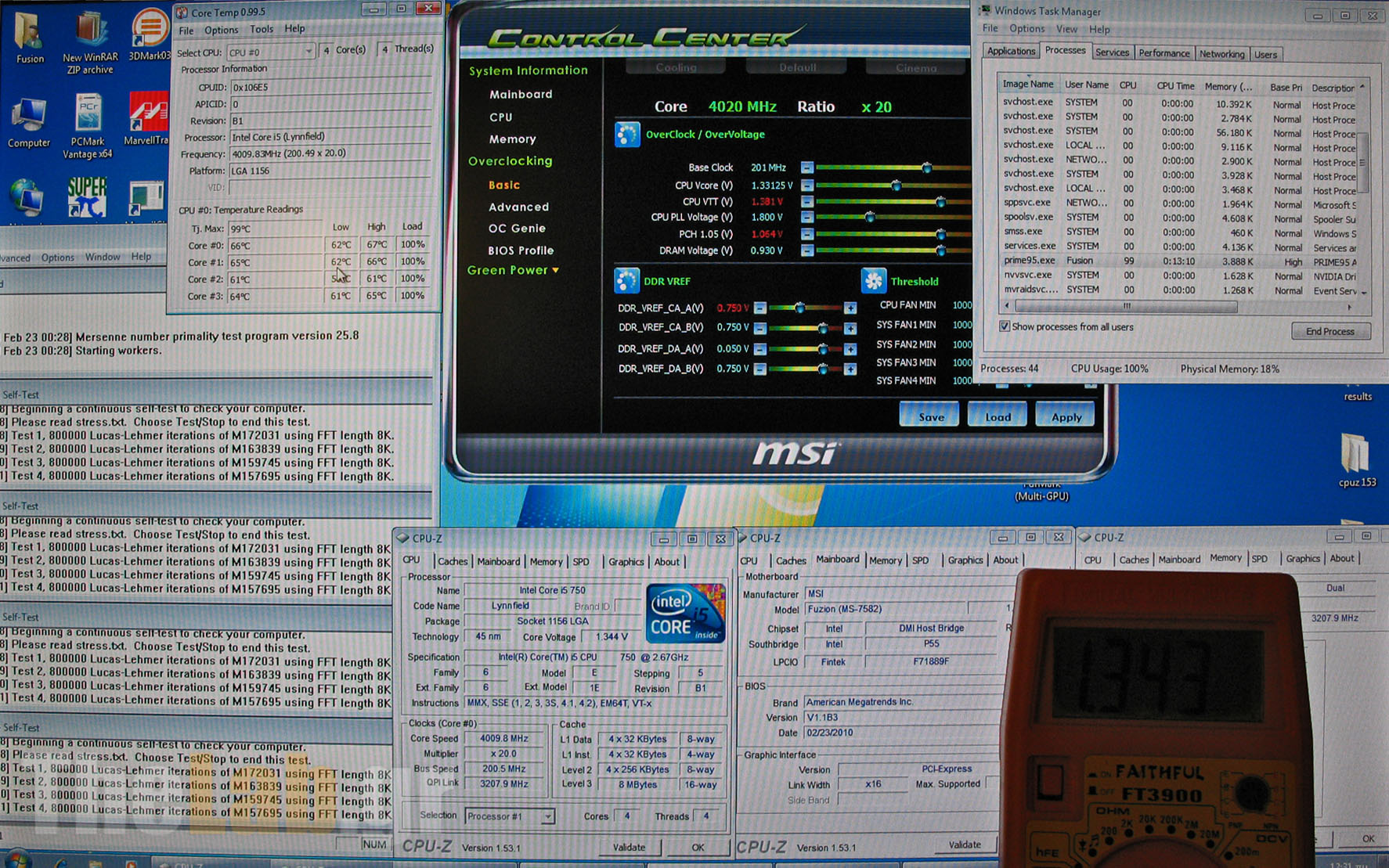Open the View menu in Task Manager
The height and width of the screenshot is (868, 1389).
pyautogui.click(x=1066, y=29)
